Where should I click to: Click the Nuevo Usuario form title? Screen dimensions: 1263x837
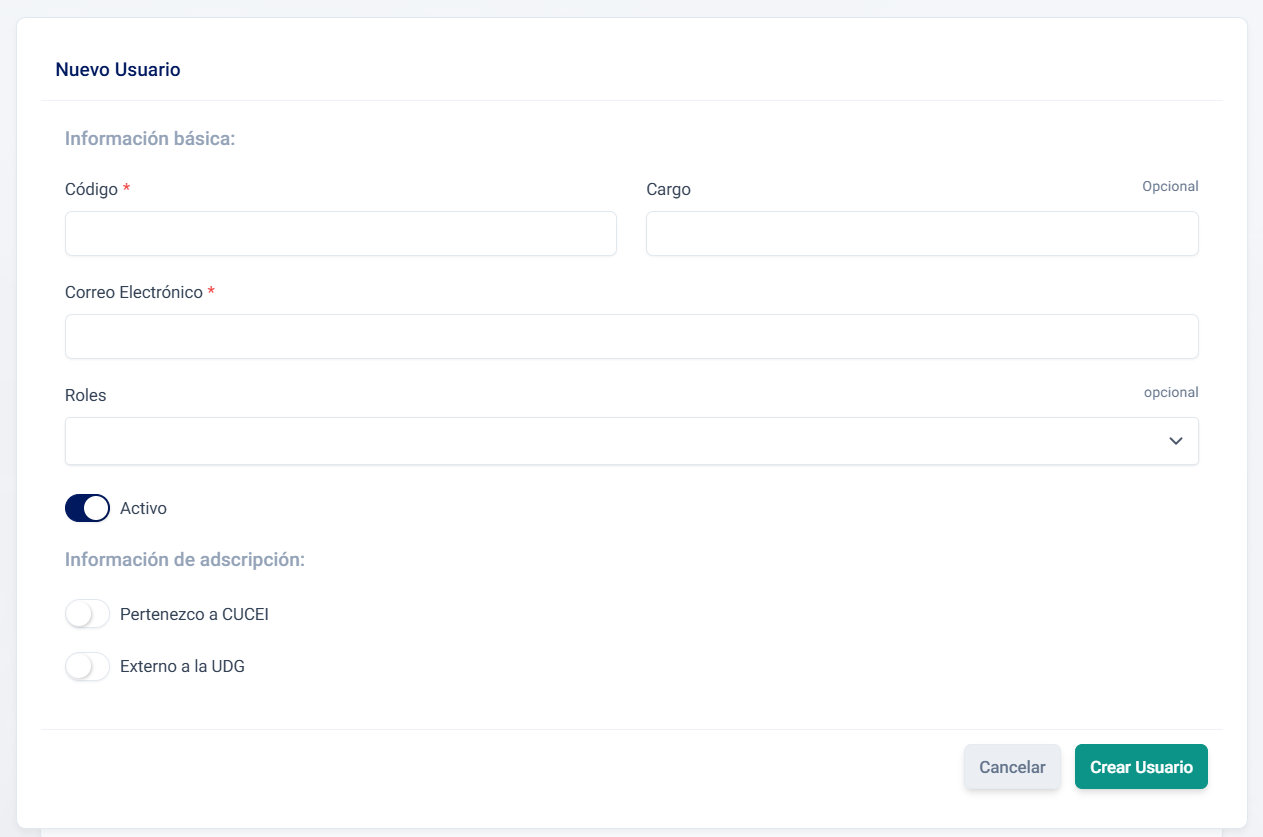pos(118,70)
